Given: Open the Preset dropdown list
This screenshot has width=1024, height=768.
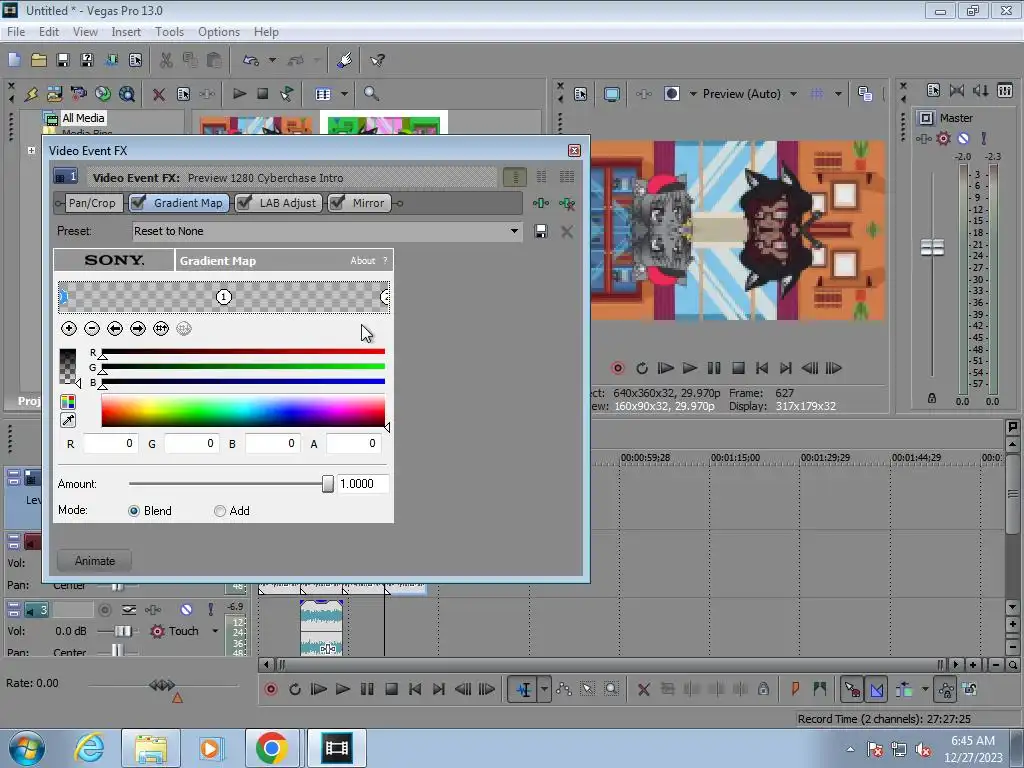Looking at the screenshot, I should click(x=515, y=231).
